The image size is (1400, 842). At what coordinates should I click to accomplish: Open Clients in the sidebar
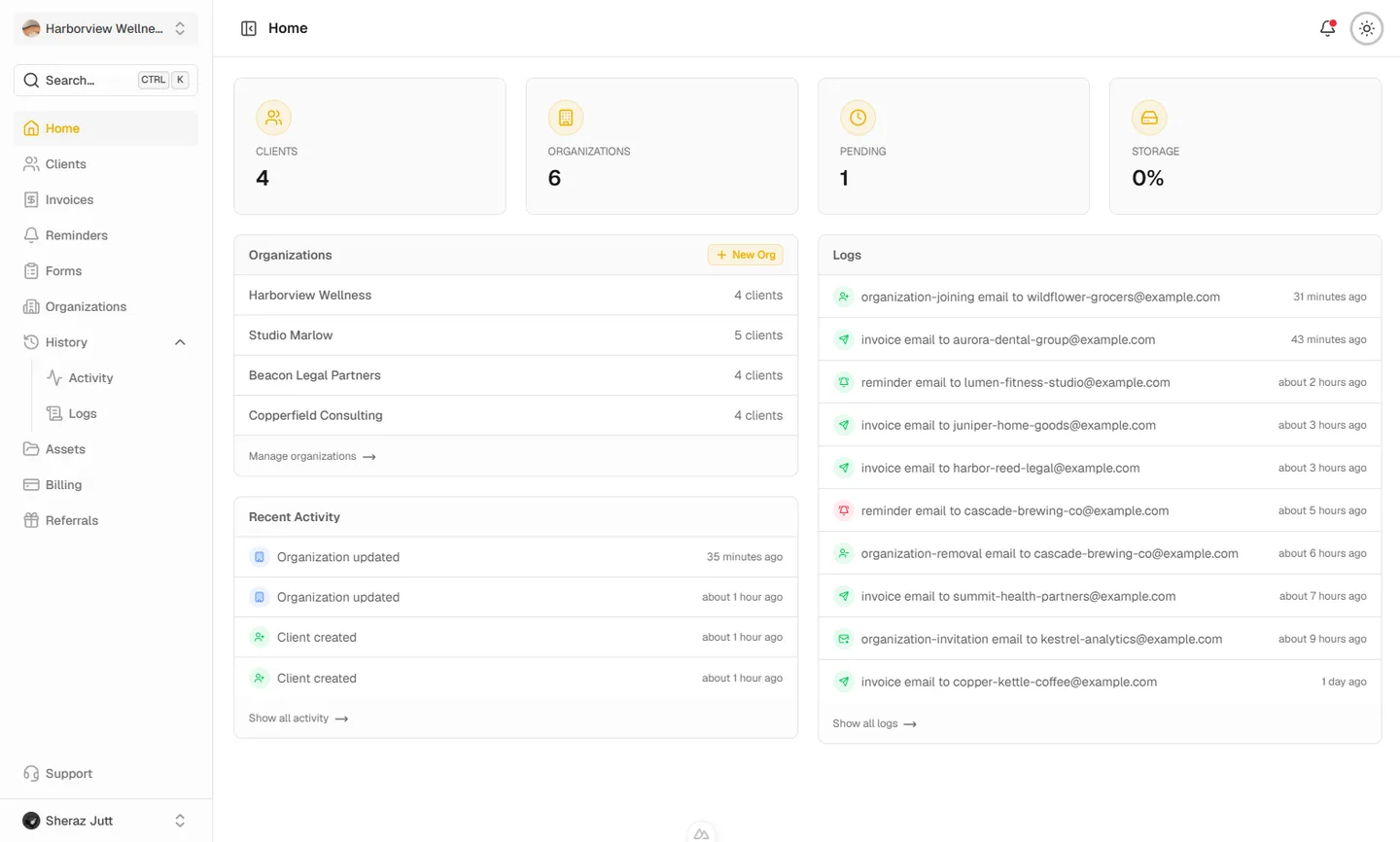pyautogui.click(x=105, y=164)
